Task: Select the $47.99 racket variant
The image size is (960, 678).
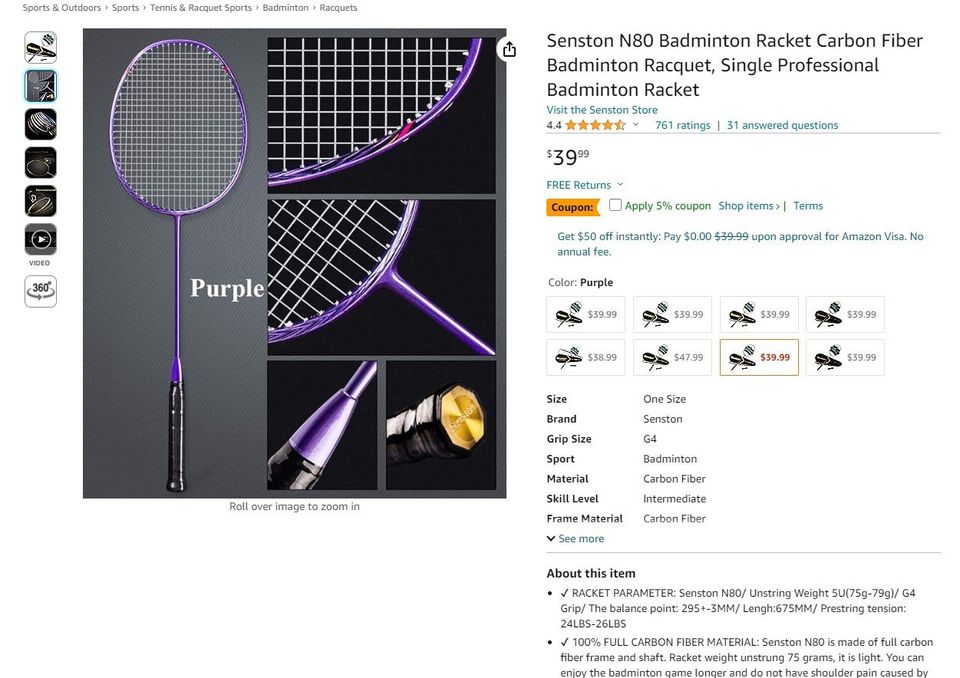Action: [672, 356]
